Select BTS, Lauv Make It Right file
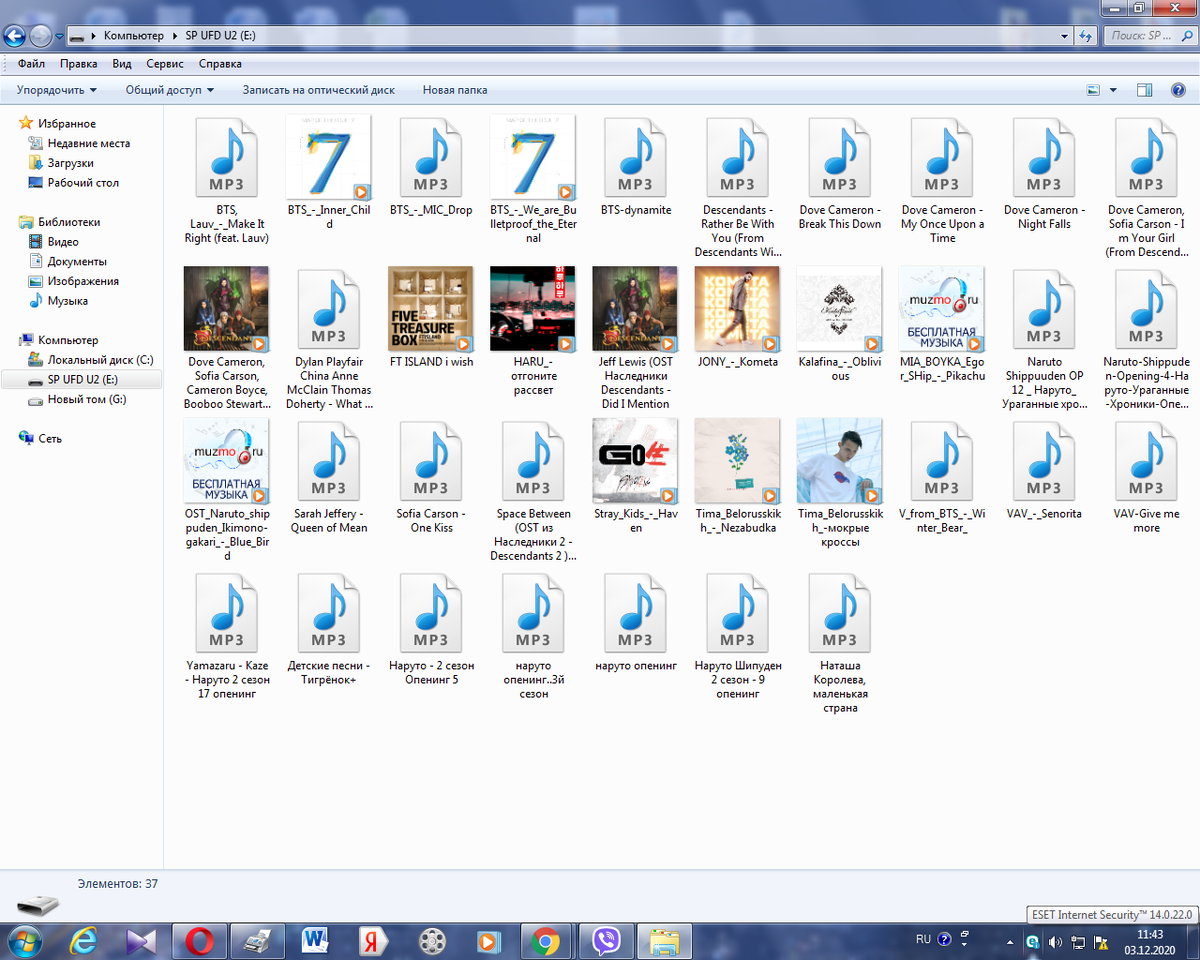The image size is (1200, 960). 226,180
